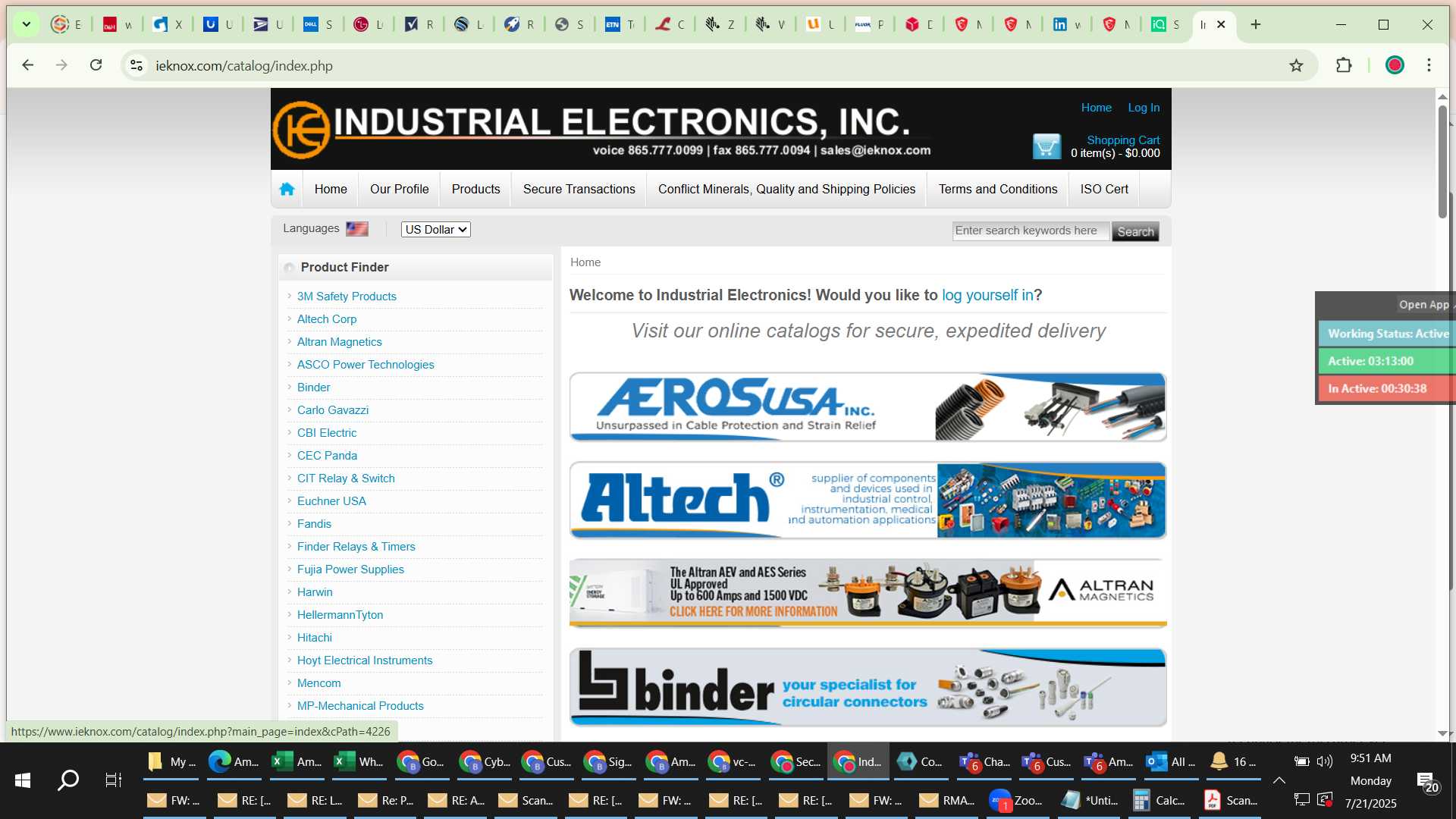Click the US flag language icon
The width and height of the screenshot is (1456, 819).
[356, 229]
